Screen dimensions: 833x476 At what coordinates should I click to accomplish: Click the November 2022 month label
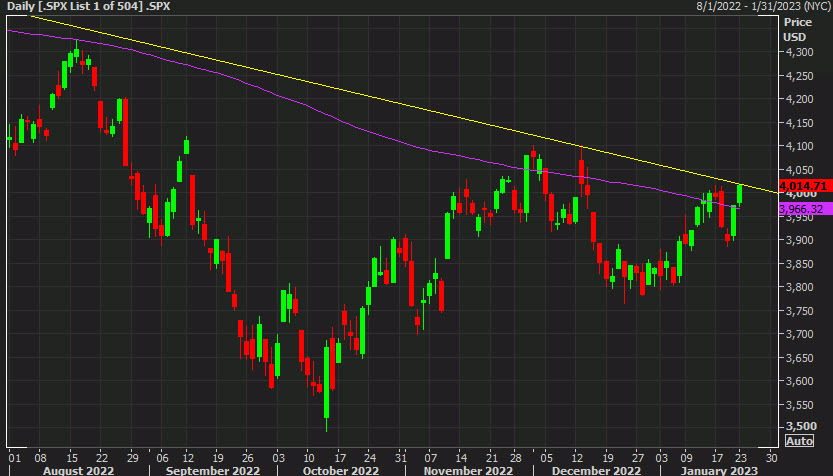(x=468, y=471)
